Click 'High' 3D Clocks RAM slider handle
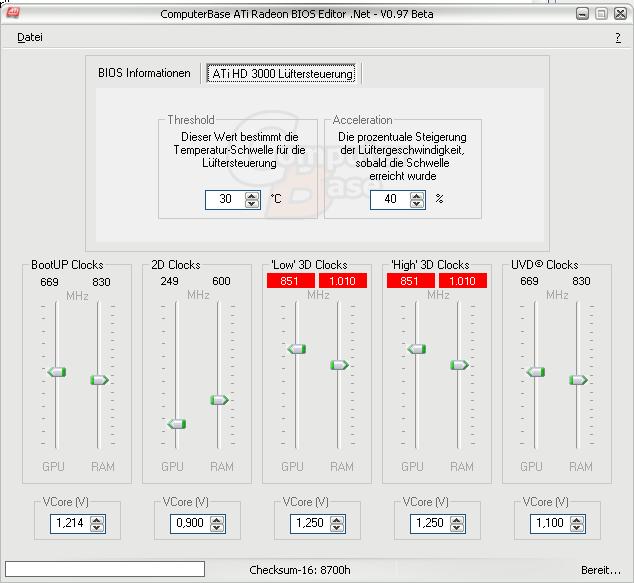This screenshot has height=583, width=634. [459, 365]
